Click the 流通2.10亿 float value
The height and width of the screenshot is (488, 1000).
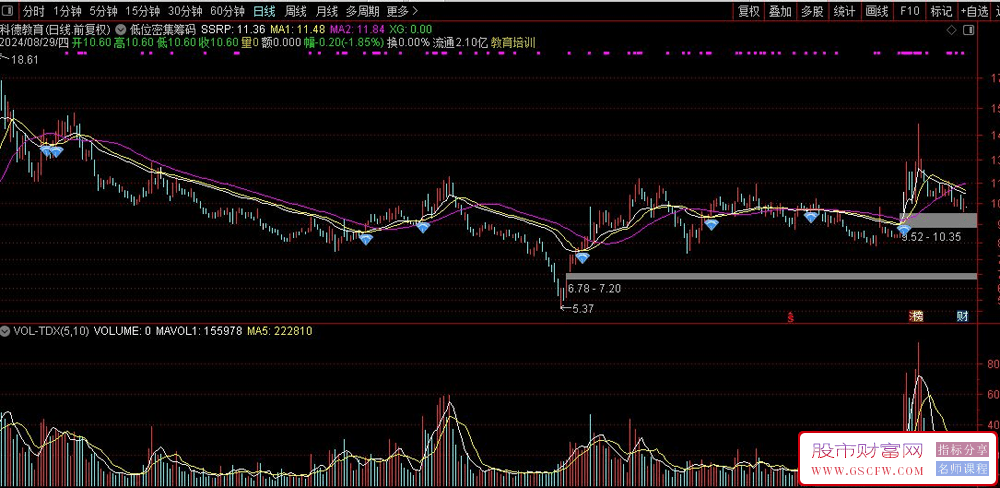[x=460, y=43]
